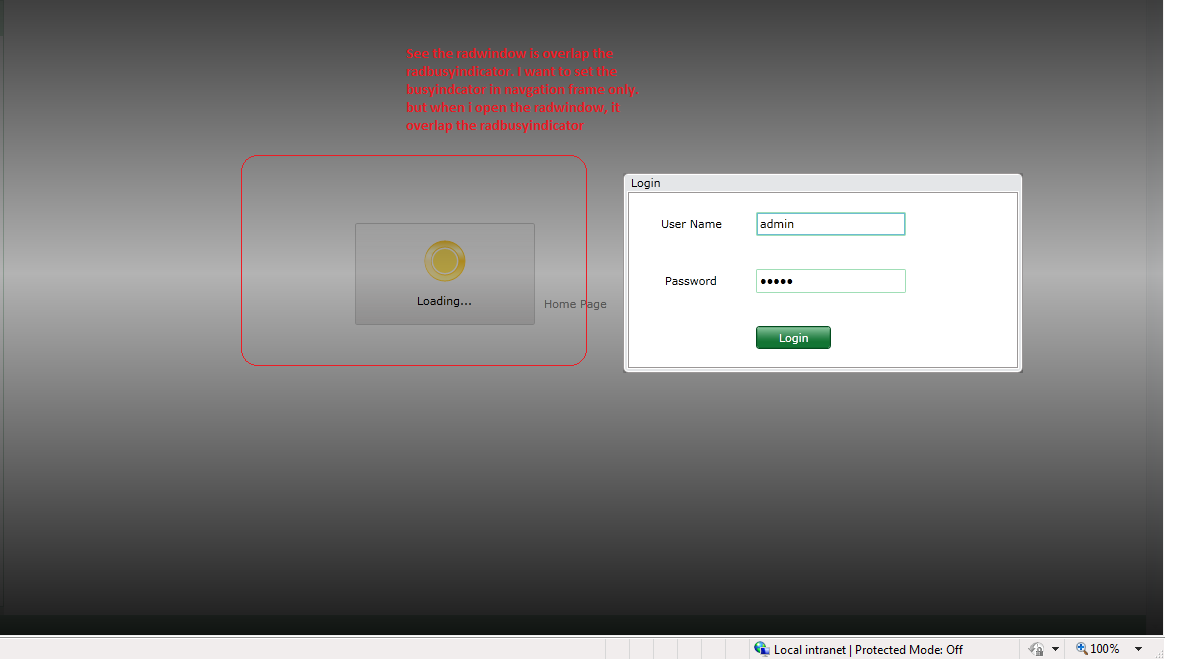
Task: Click the Password label
Action: tap(690, 281)
